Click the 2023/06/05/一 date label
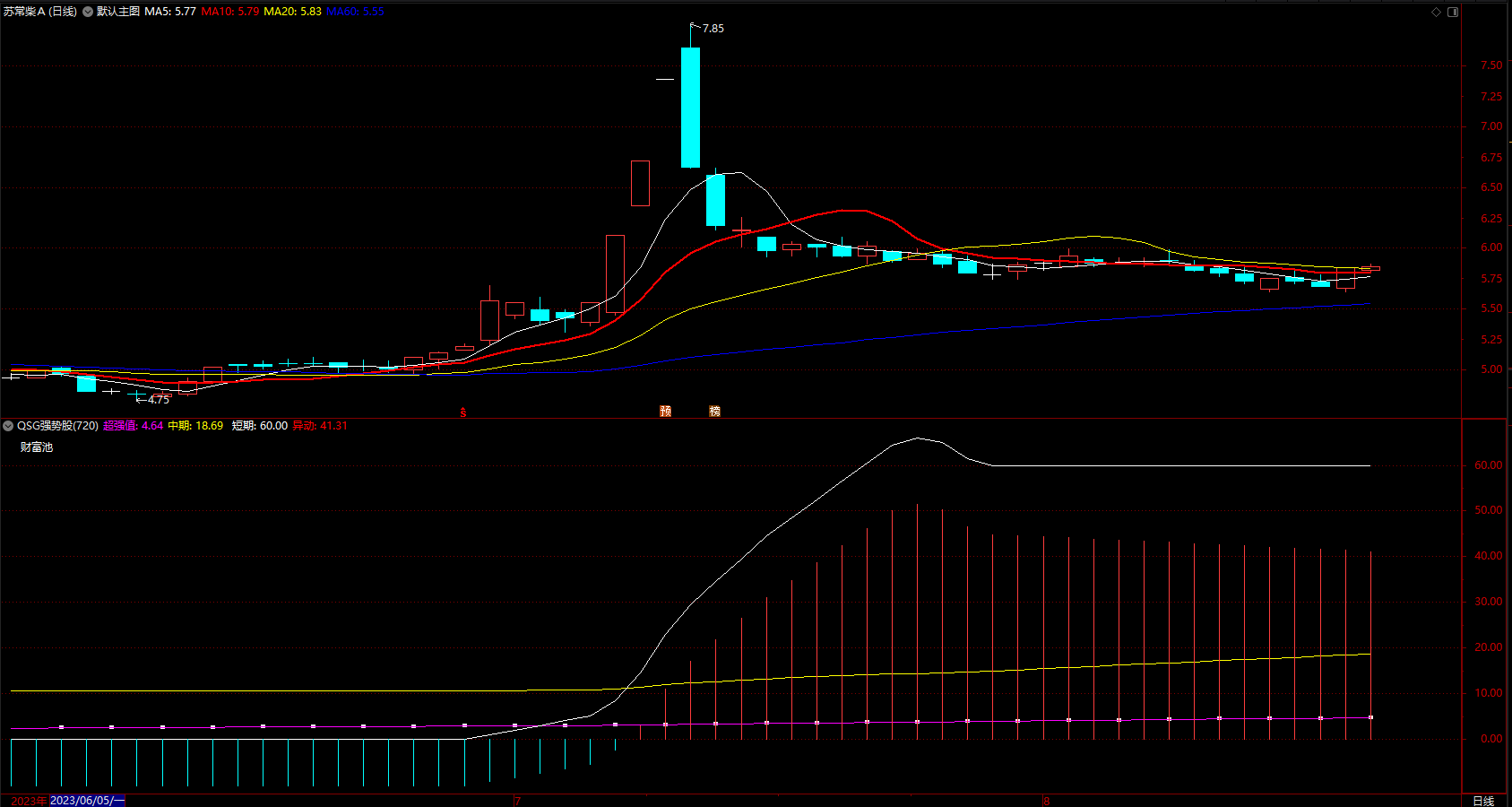 (x=88, y=801)
